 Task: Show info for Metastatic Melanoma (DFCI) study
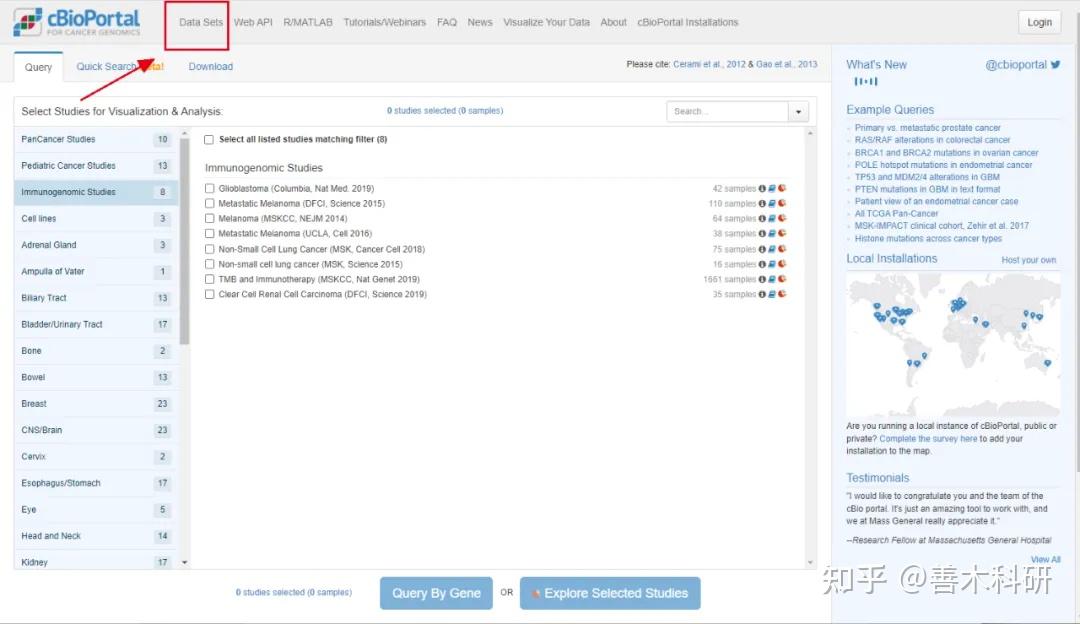[762, 204]
